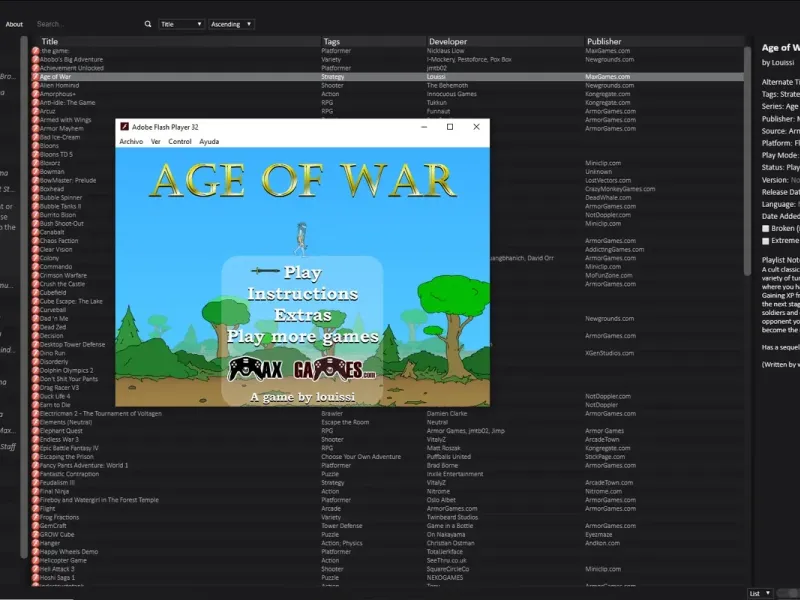Click the Flash icon beside Fancy Pants Adventure: World 1

coord(35,465)
